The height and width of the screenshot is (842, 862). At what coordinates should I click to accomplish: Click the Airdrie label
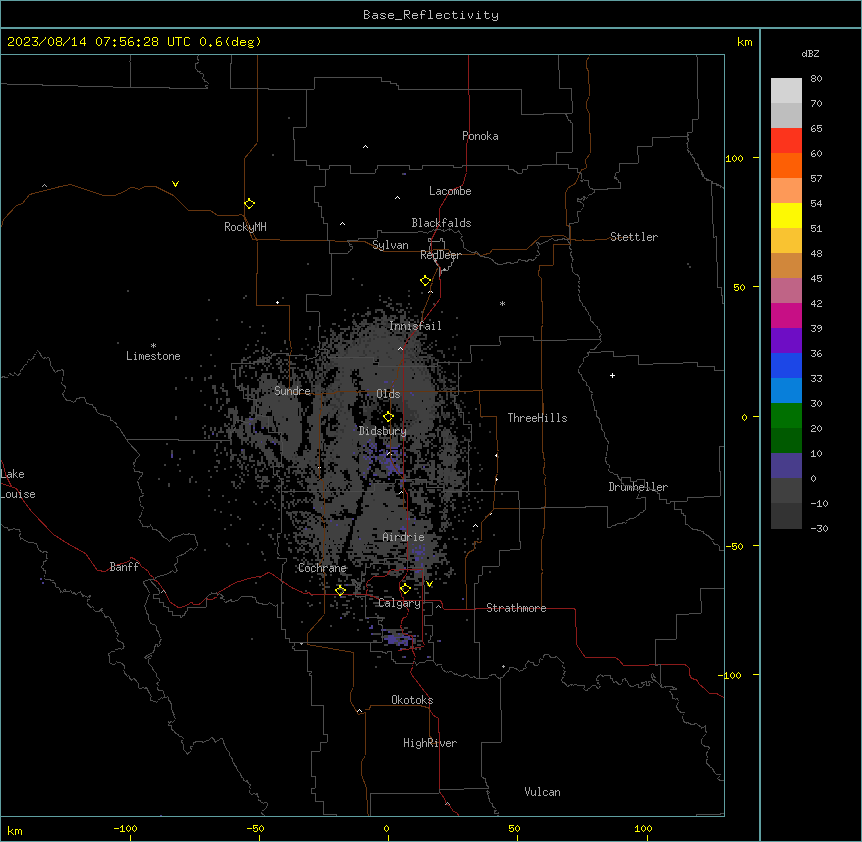coord(403,537)
